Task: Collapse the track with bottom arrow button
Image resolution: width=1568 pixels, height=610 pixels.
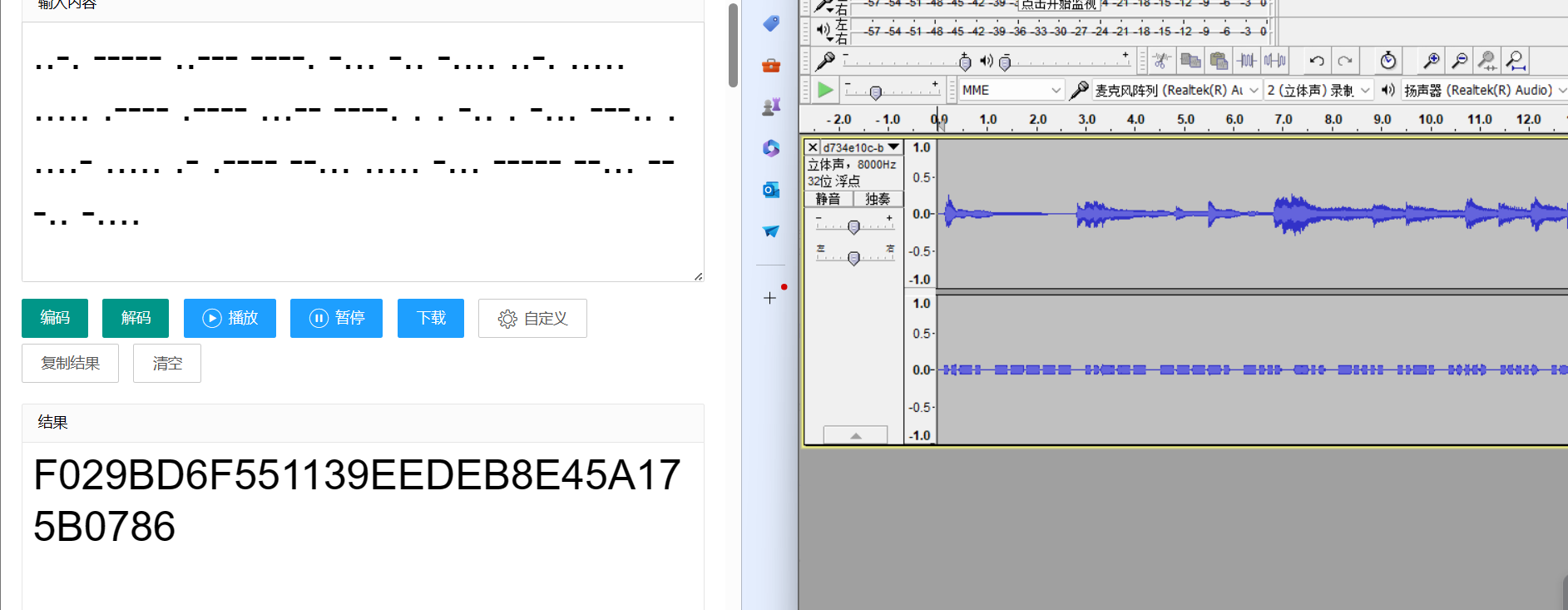Action: pos(855,435)
